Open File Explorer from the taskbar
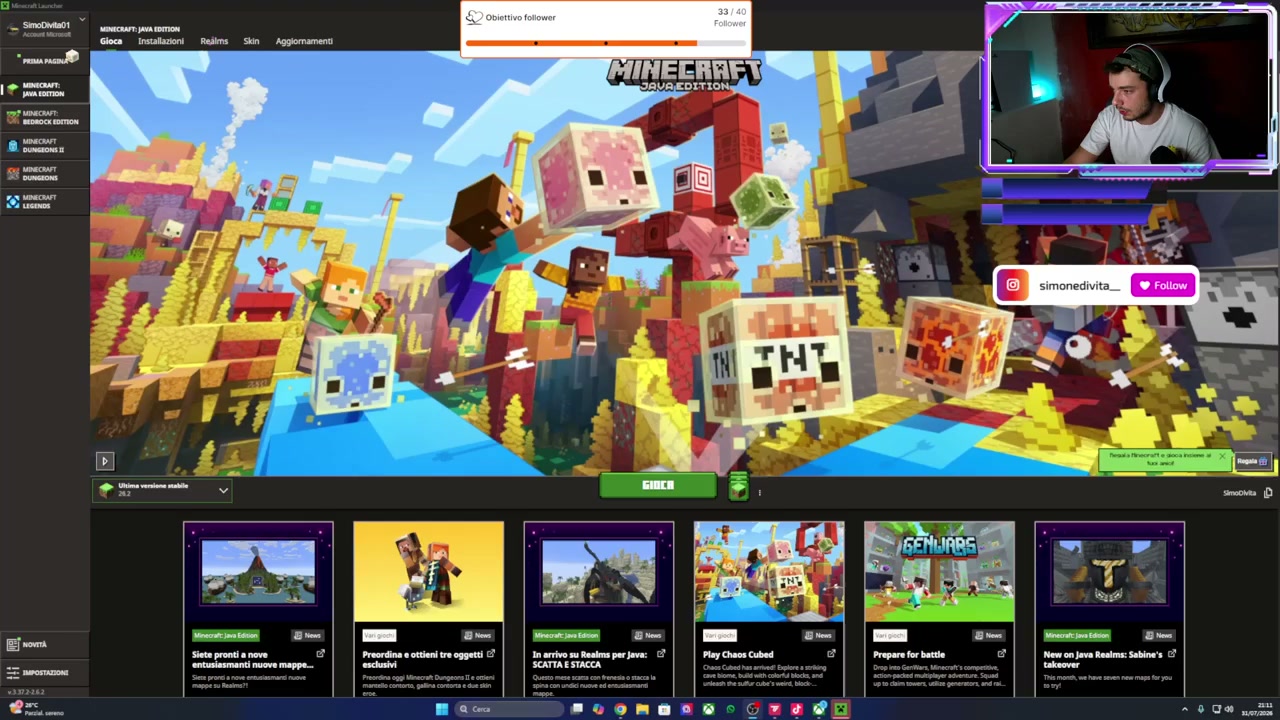 642,709
